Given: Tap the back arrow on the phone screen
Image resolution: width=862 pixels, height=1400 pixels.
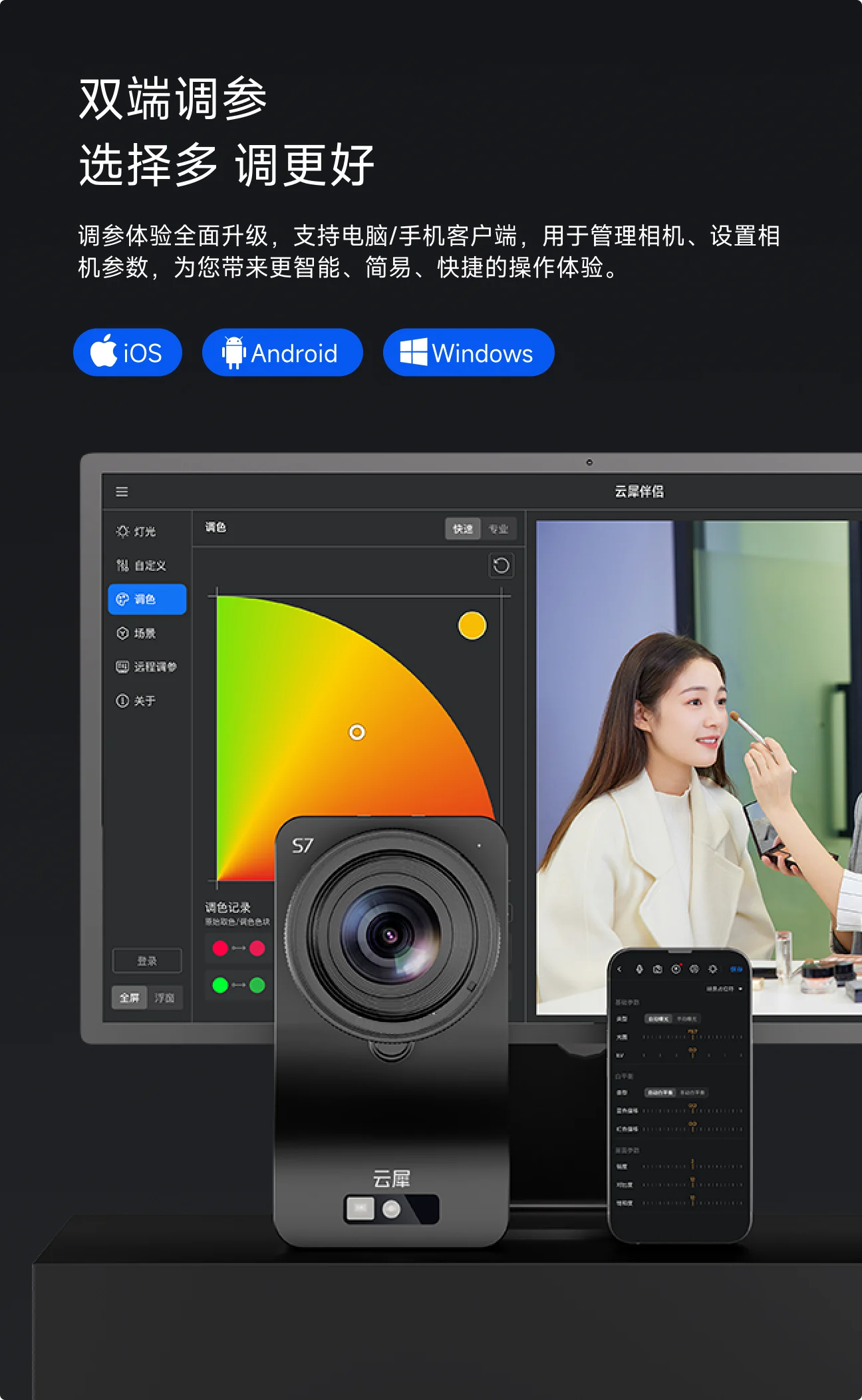Looking at the screenshot, I should coord(619,969).
